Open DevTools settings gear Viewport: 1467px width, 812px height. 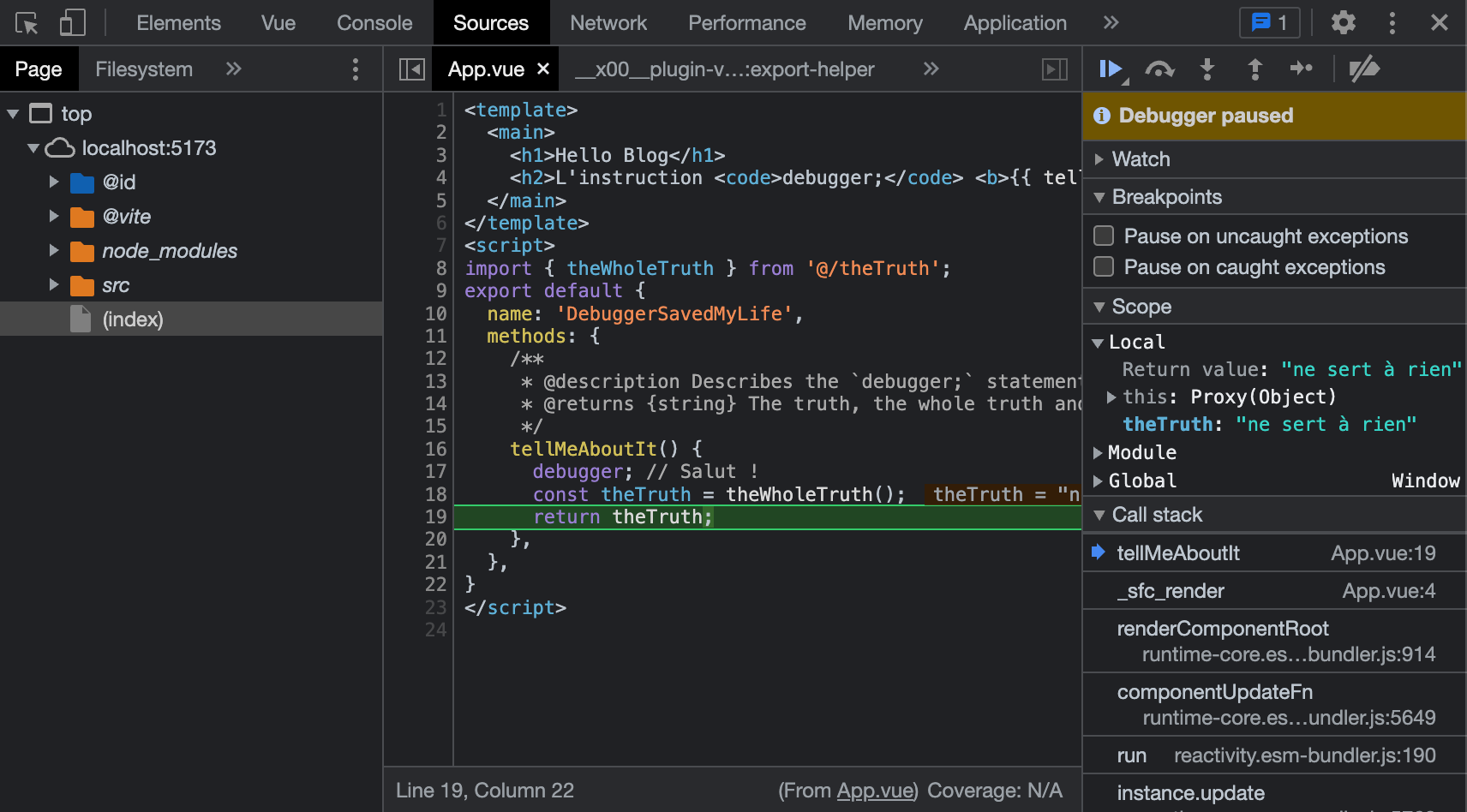1343,23
